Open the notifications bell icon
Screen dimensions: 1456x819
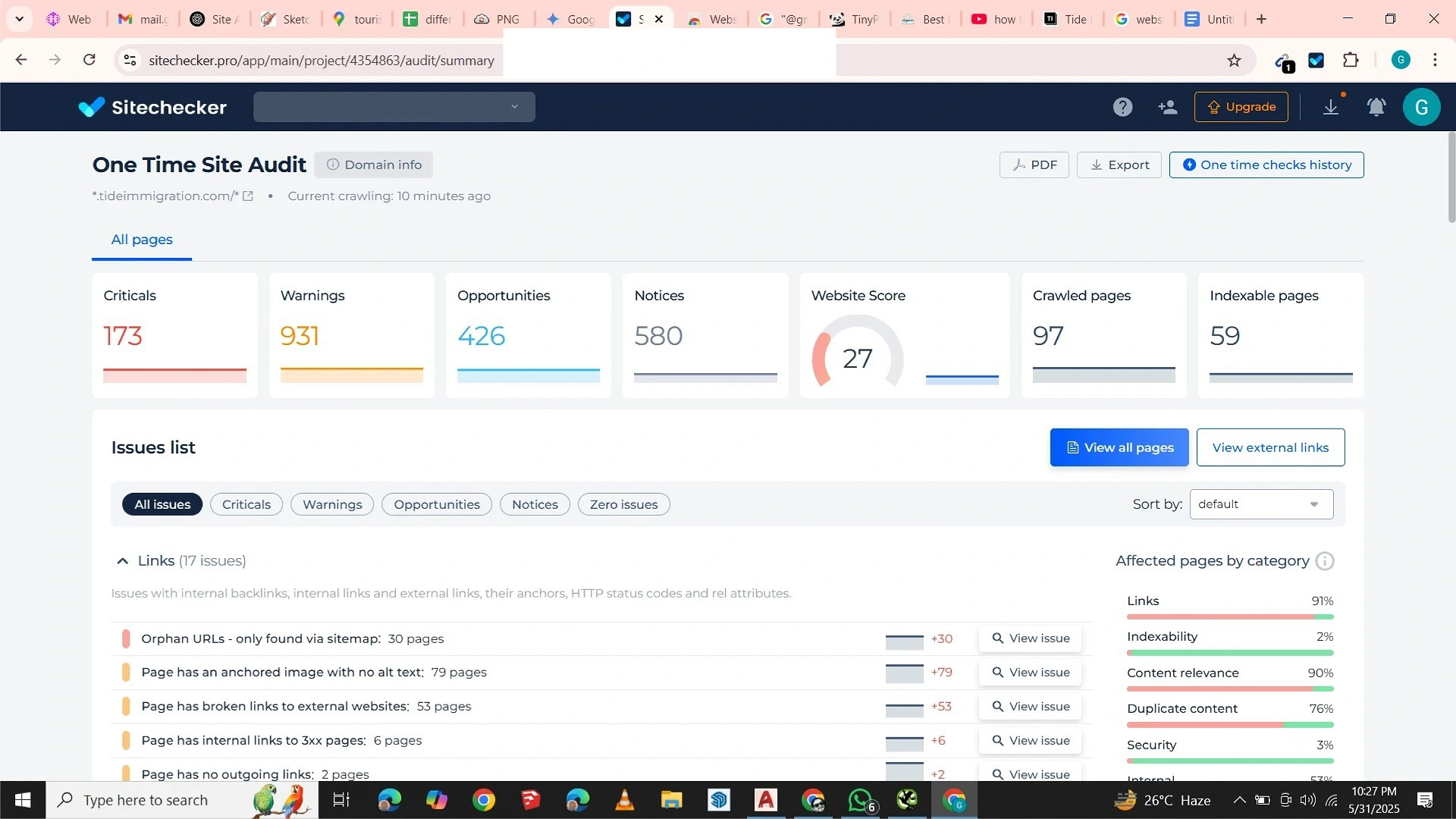coord(1376,107)
